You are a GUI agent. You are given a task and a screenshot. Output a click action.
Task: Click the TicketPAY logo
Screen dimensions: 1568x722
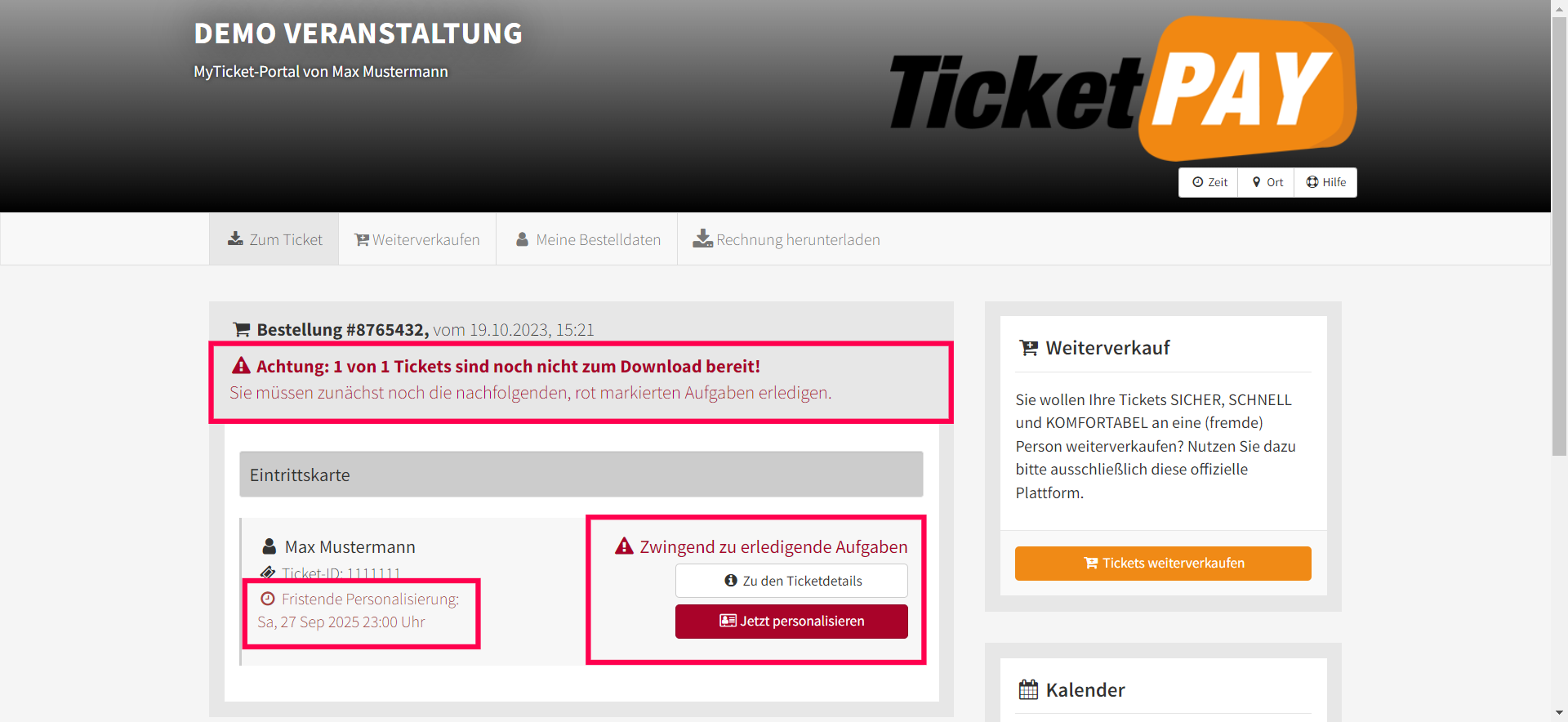coord(1123,88)
